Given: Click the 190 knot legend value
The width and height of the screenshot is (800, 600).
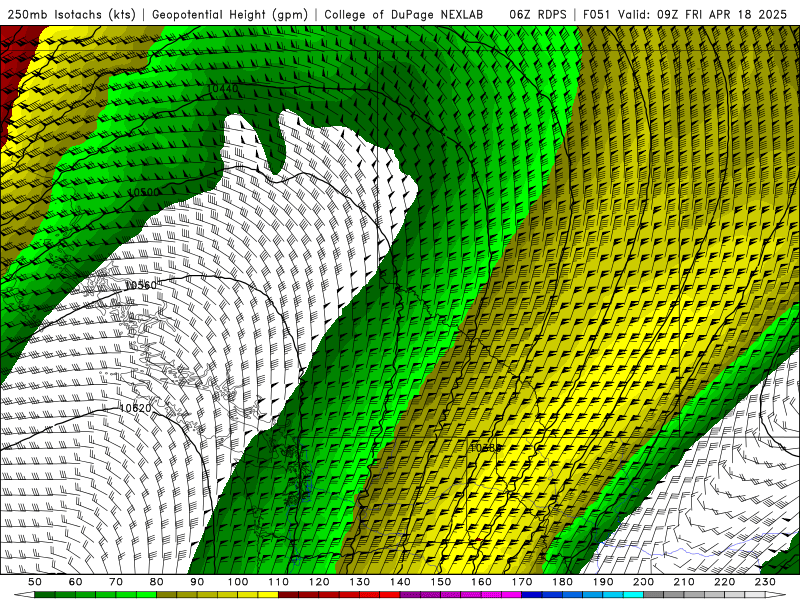Looking at the screenshot, I should click(603, 582).
